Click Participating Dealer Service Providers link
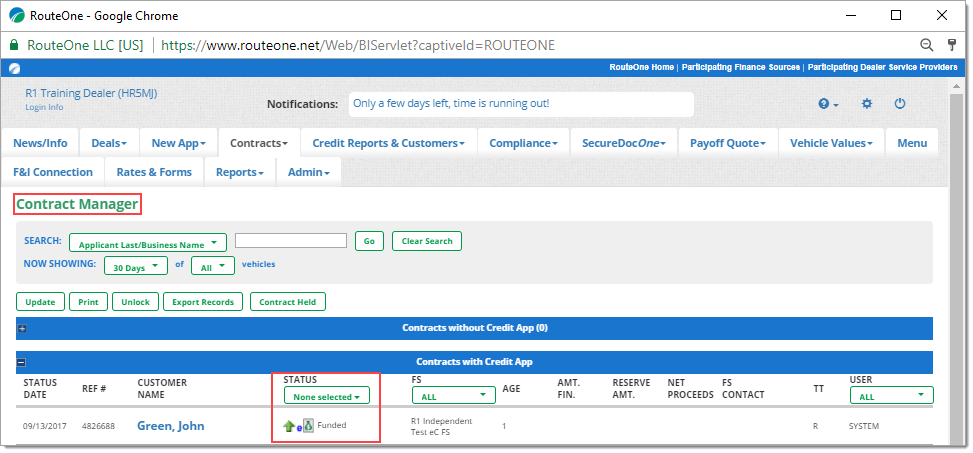The height and width of the screenshot is (453, 973). point(882,67)
